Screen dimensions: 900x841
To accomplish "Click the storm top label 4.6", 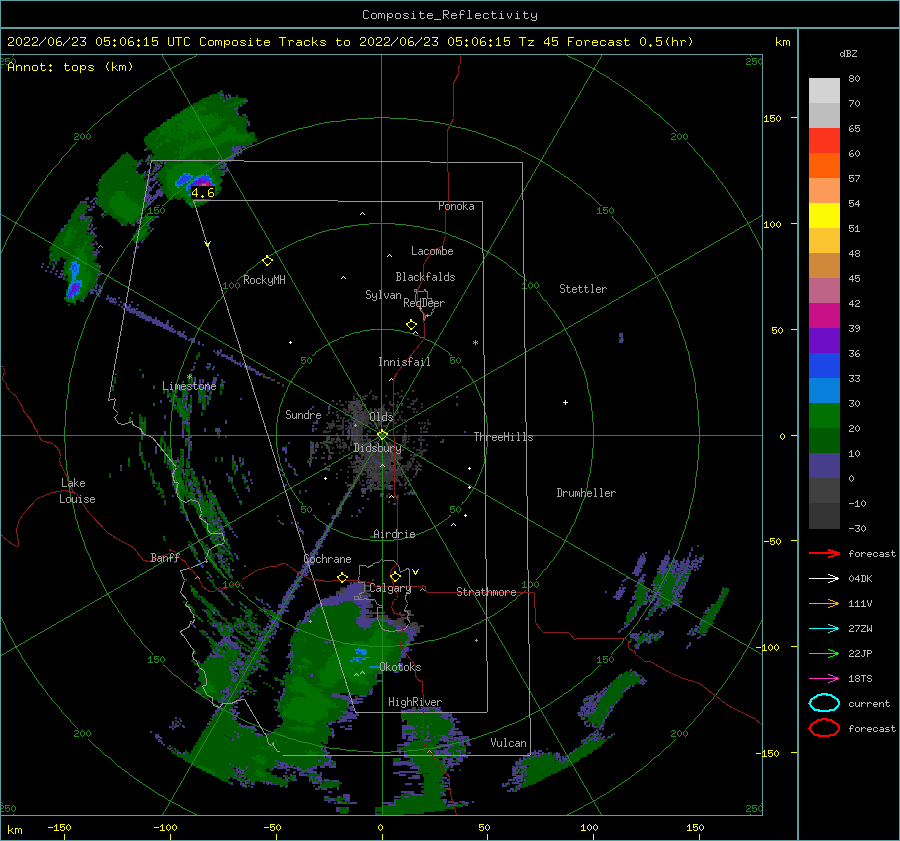I will point(203,193).
